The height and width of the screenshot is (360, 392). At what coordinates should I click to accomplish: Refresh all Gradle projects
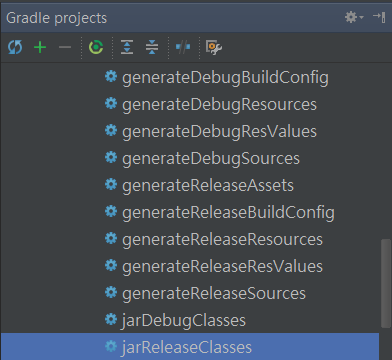coord(15,47)
